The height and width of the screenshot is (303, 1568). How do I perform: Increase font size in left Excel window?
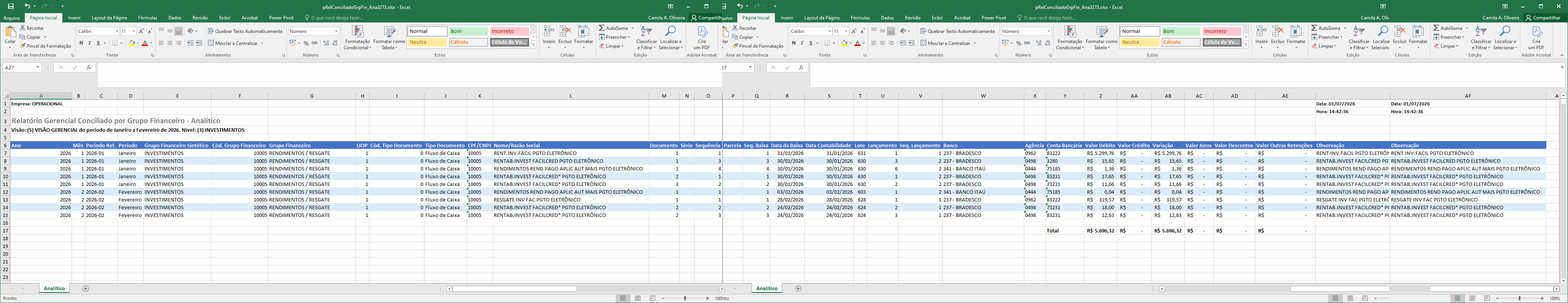tap(142, 31)
